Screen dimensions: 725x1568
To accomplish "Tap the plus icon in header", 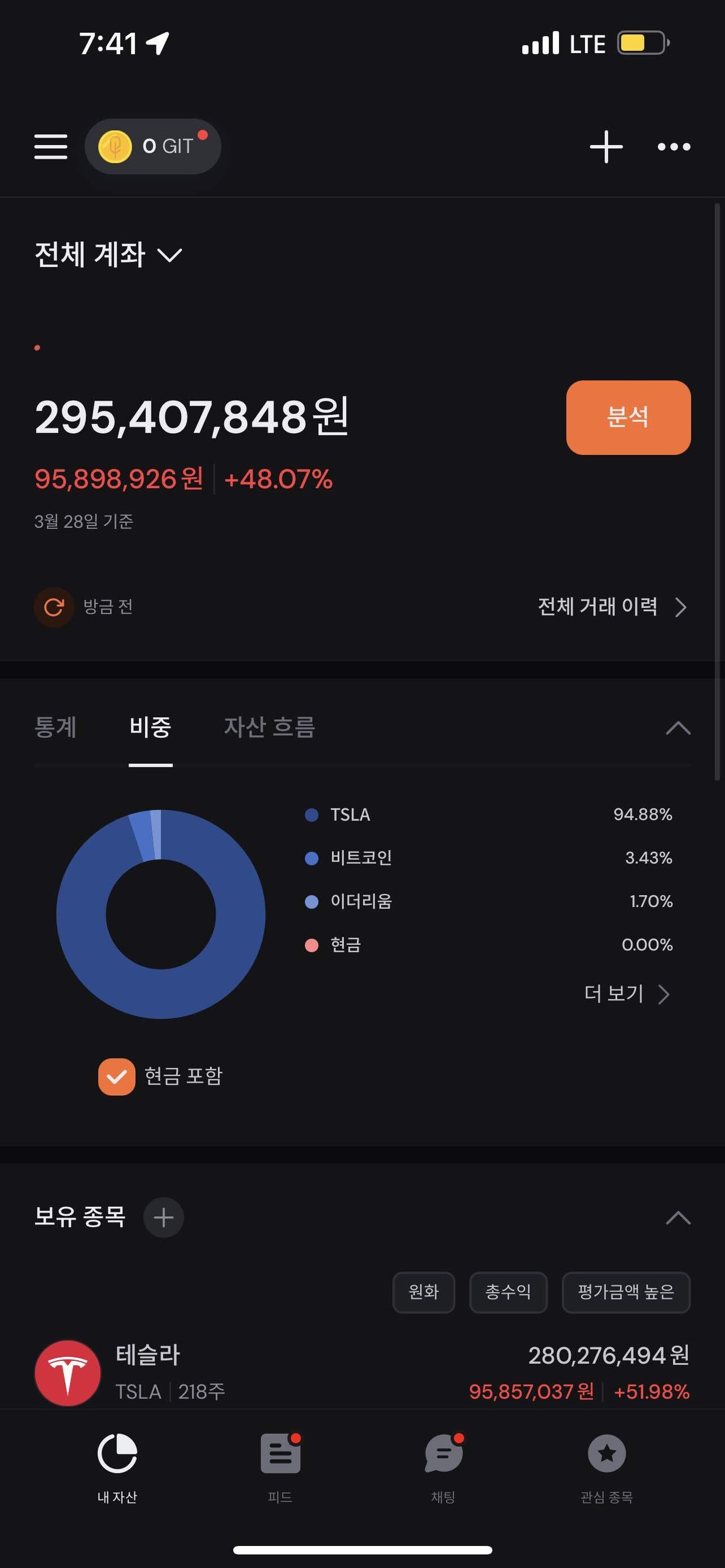I will coord(605,147).
